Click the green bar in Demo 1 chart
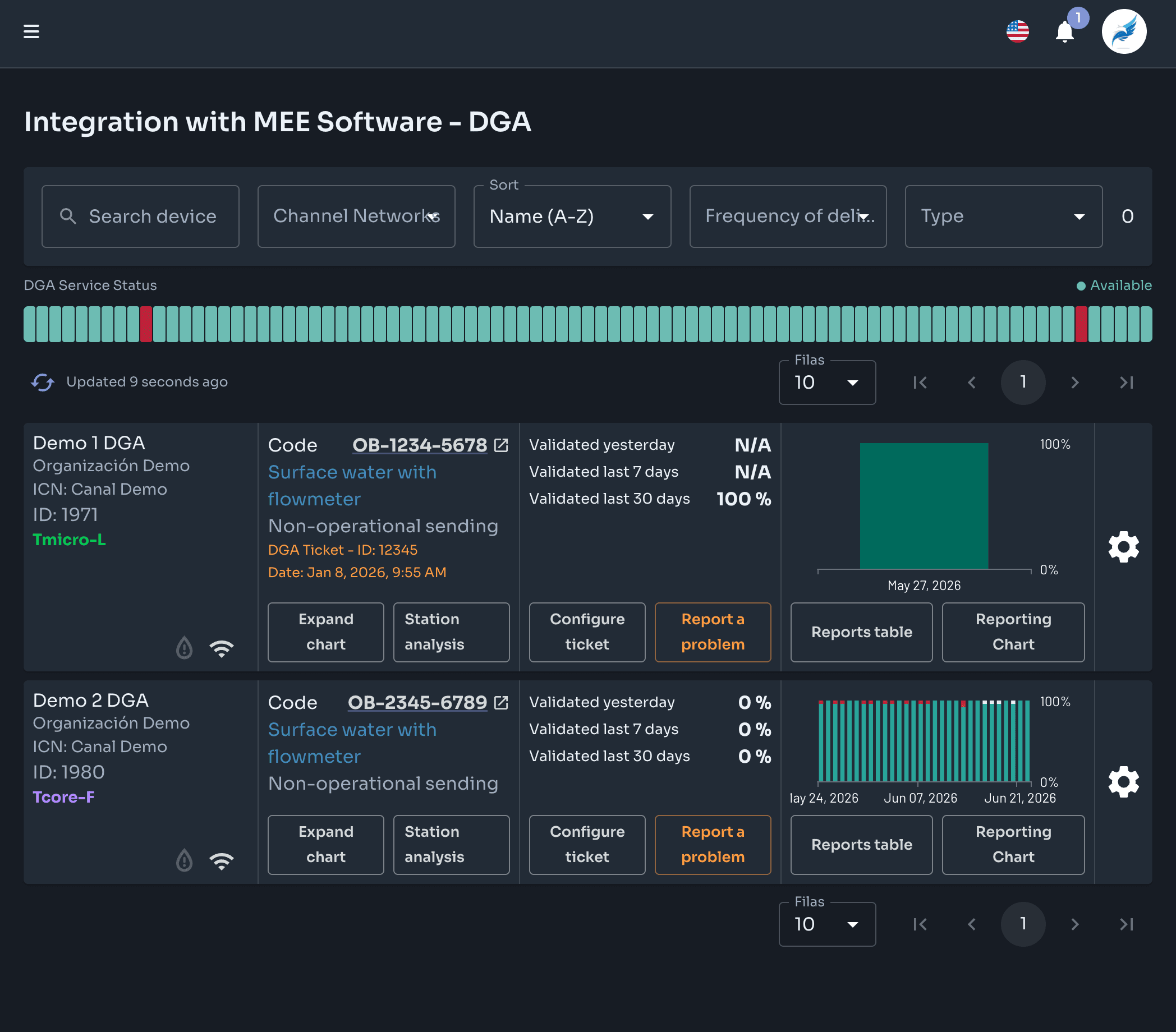This screenshot has height=1032, width=1176. point(924,506)
